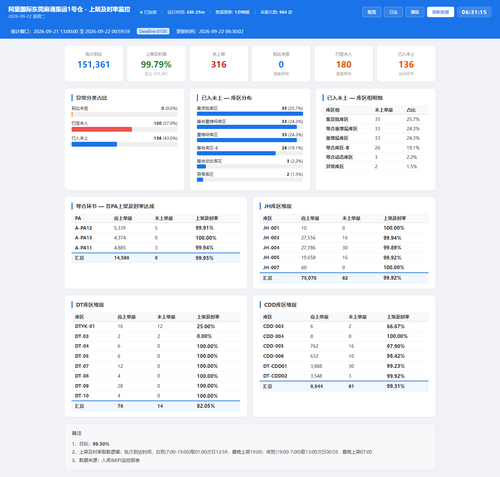This screenshot has height=477, width=500.
Task: Select the DT-05 row label
Action: click(82, 356)
